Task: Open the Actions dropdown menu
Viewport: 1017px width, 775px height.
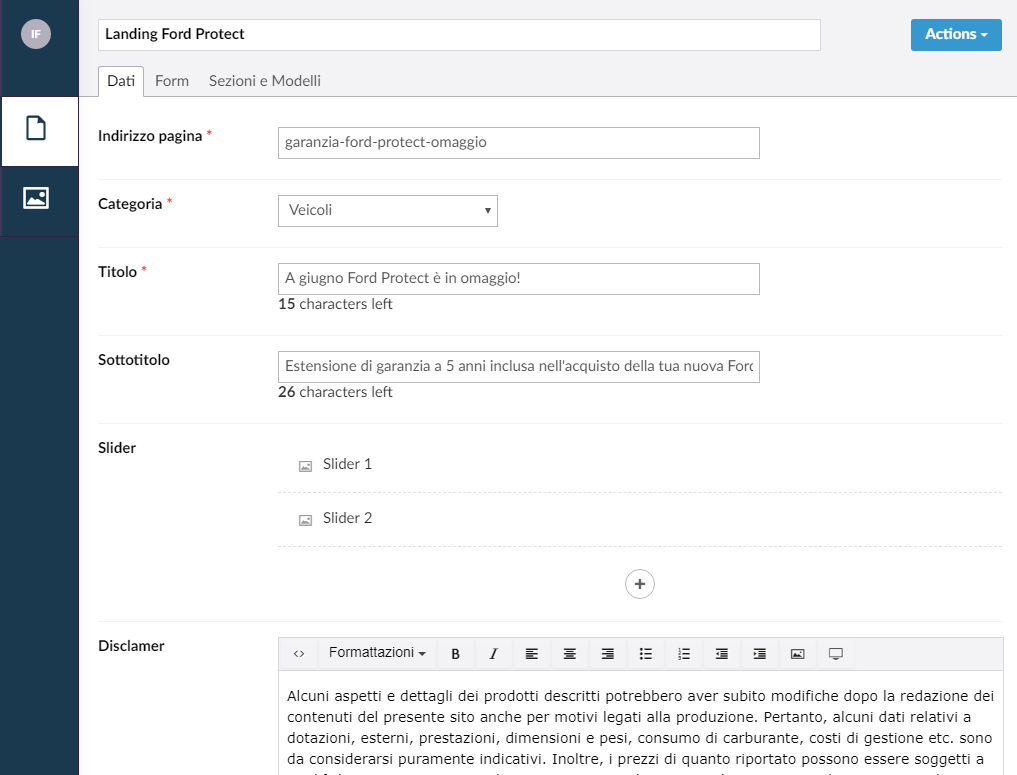Action: pyautogui.click(x=955, y=34)
